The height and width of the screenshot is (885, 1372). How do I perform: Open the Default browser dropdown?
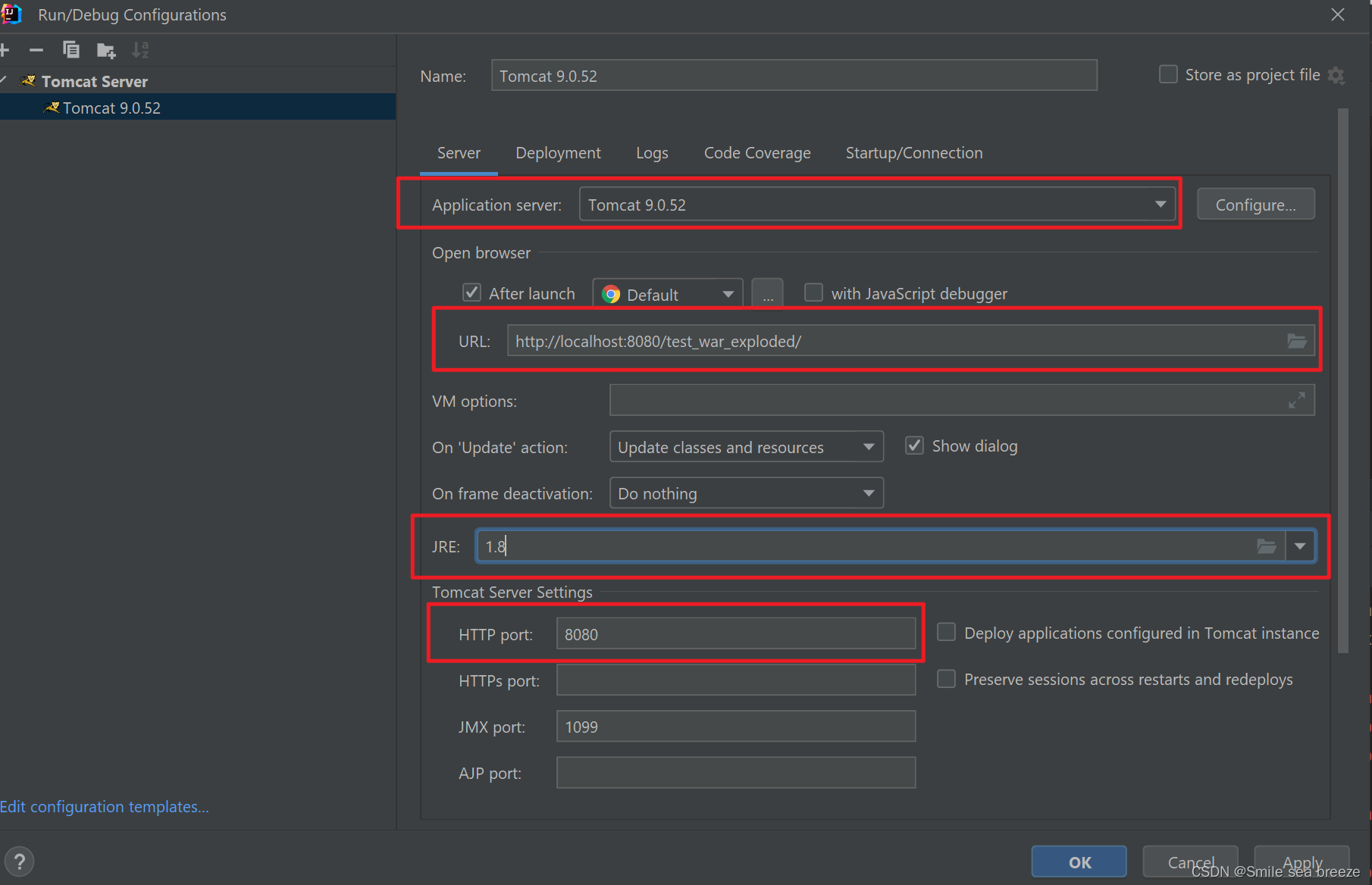tap(667, 294)
